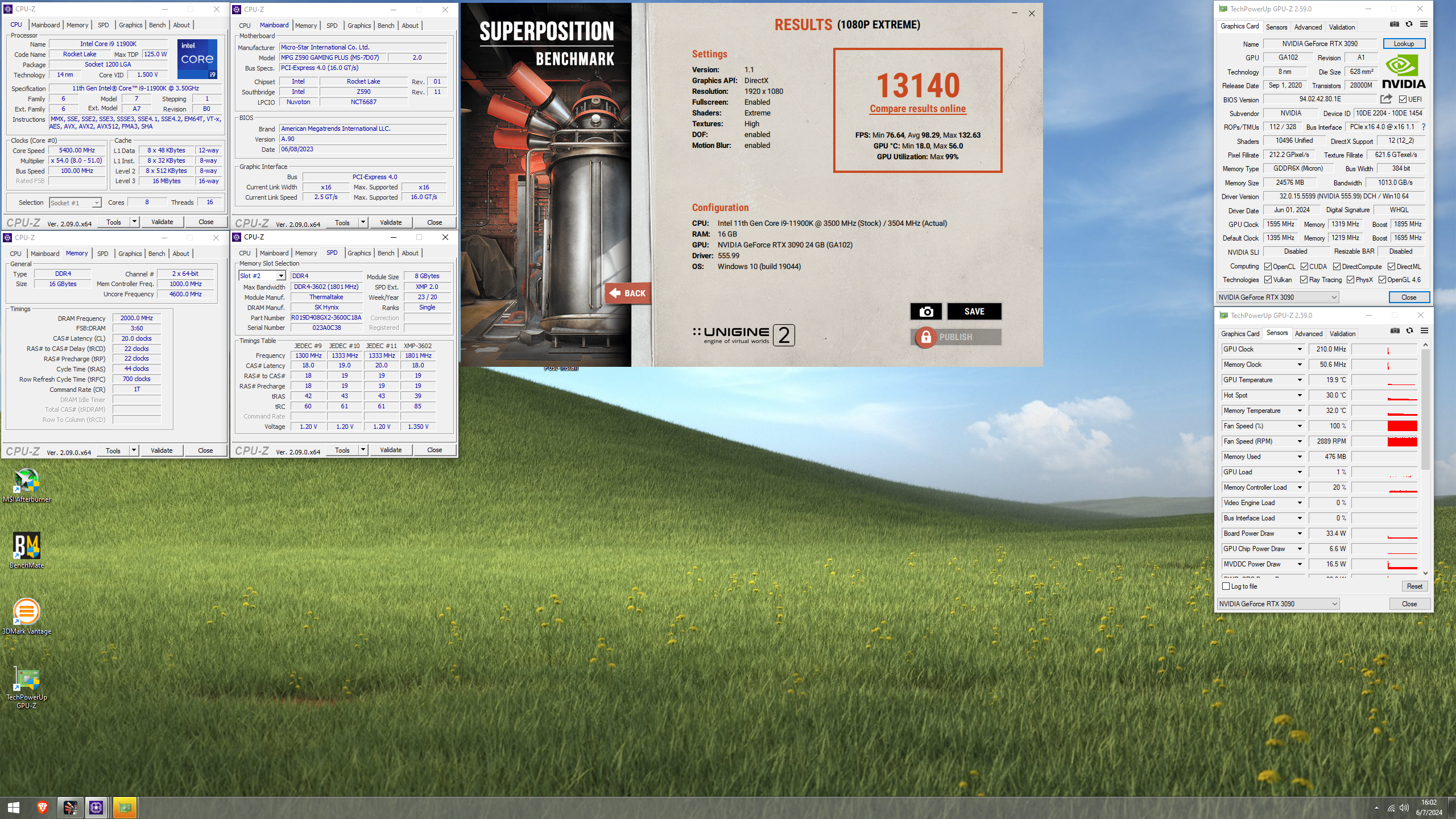
Task: Open hamburger menu in GPU-Z Sensors window
Action: click(1424, 330)
